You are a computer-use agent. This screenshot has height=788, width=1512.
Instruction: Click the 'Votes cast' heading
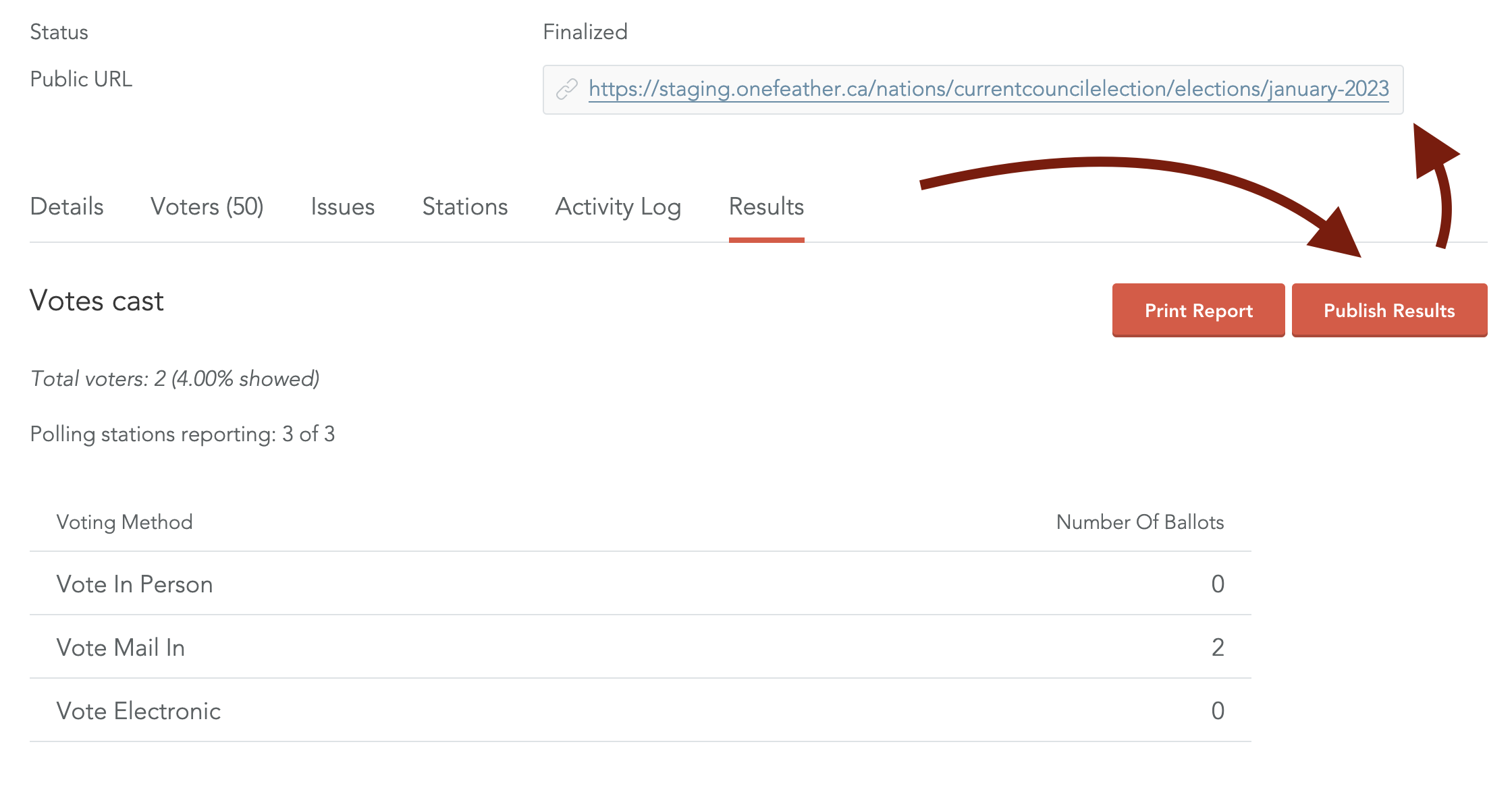[97, 301]
